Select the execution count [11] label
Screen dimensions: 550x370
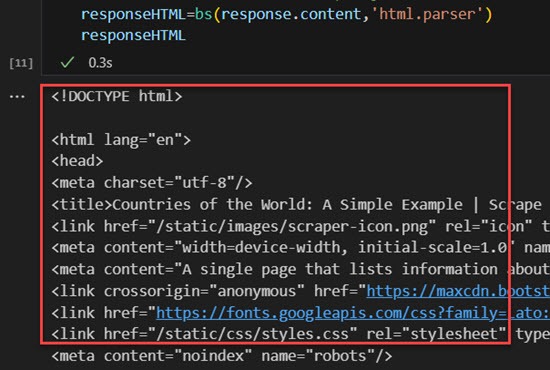click(21, 63)
